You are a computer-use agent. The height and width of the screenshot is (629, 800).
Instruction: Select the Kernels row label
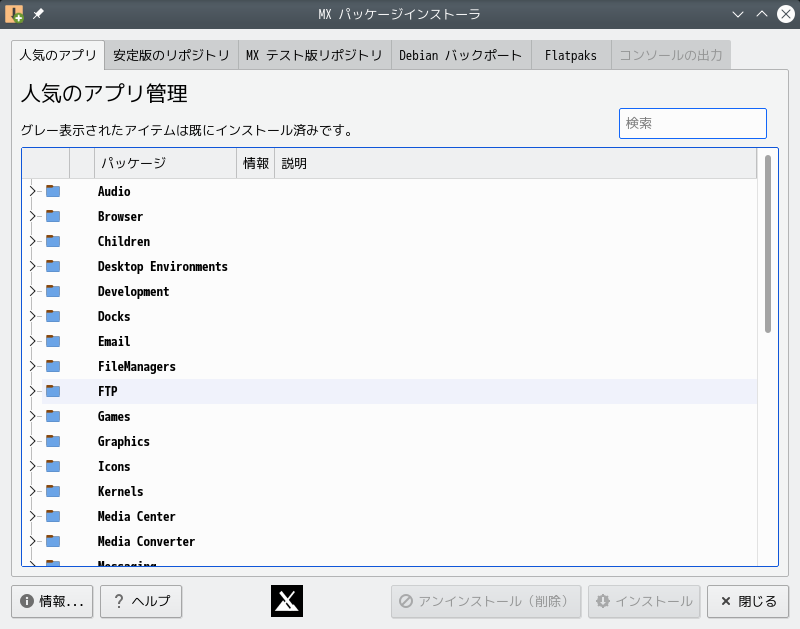click(x=120, y=491)
